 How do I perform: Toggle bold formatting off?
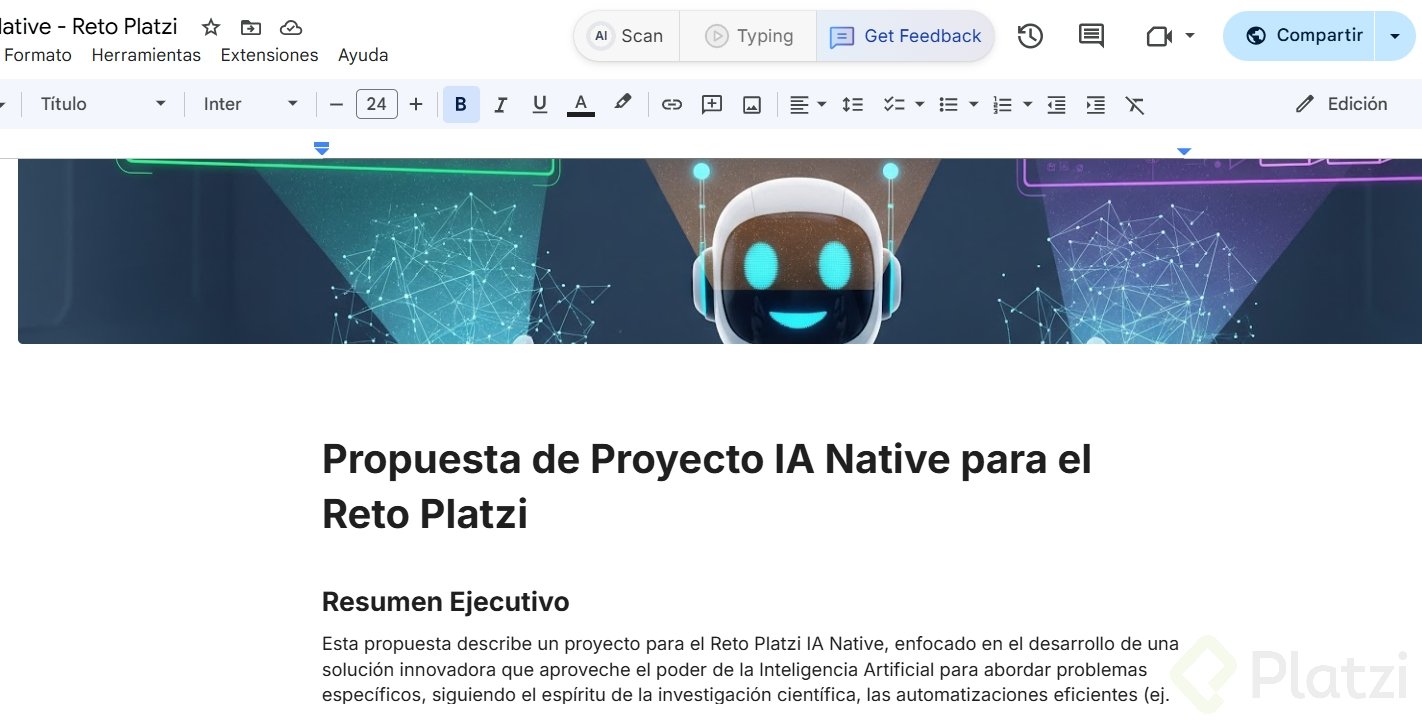click(x=461, y=104)
